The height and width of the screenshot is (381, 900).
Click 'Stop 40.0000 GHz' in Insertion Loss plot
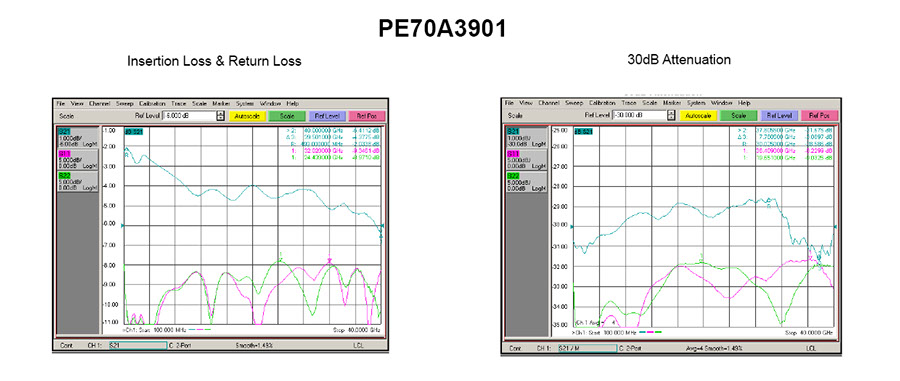357,331
